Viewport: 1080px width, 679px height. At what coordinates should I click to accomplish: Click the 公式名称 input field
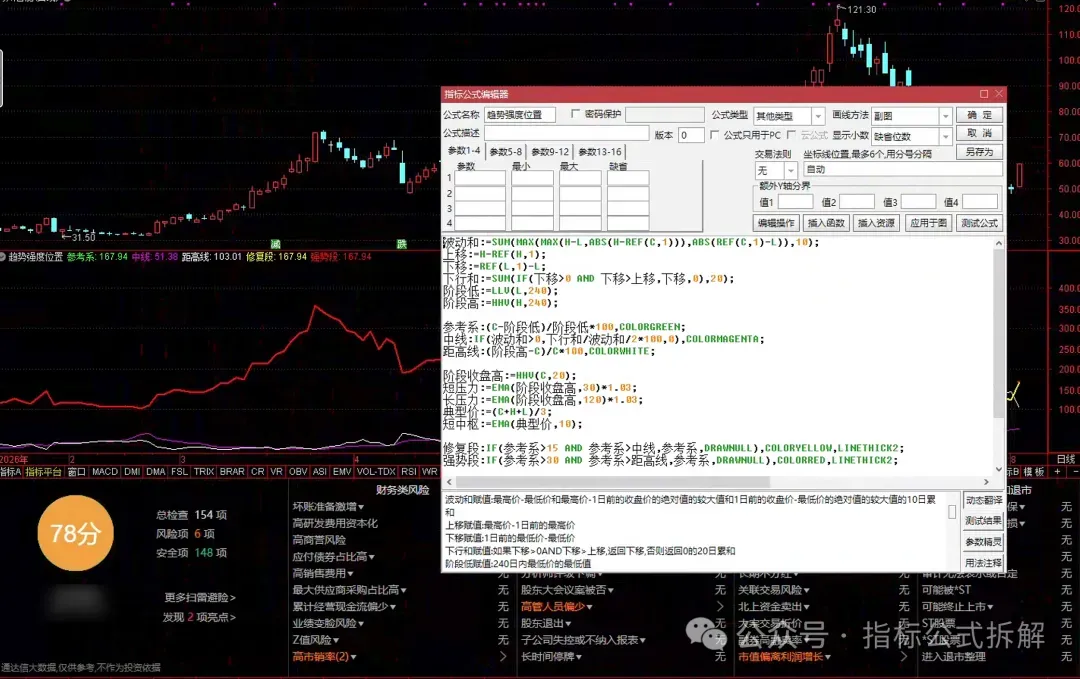pyautogui.click(x=520, y=115)
